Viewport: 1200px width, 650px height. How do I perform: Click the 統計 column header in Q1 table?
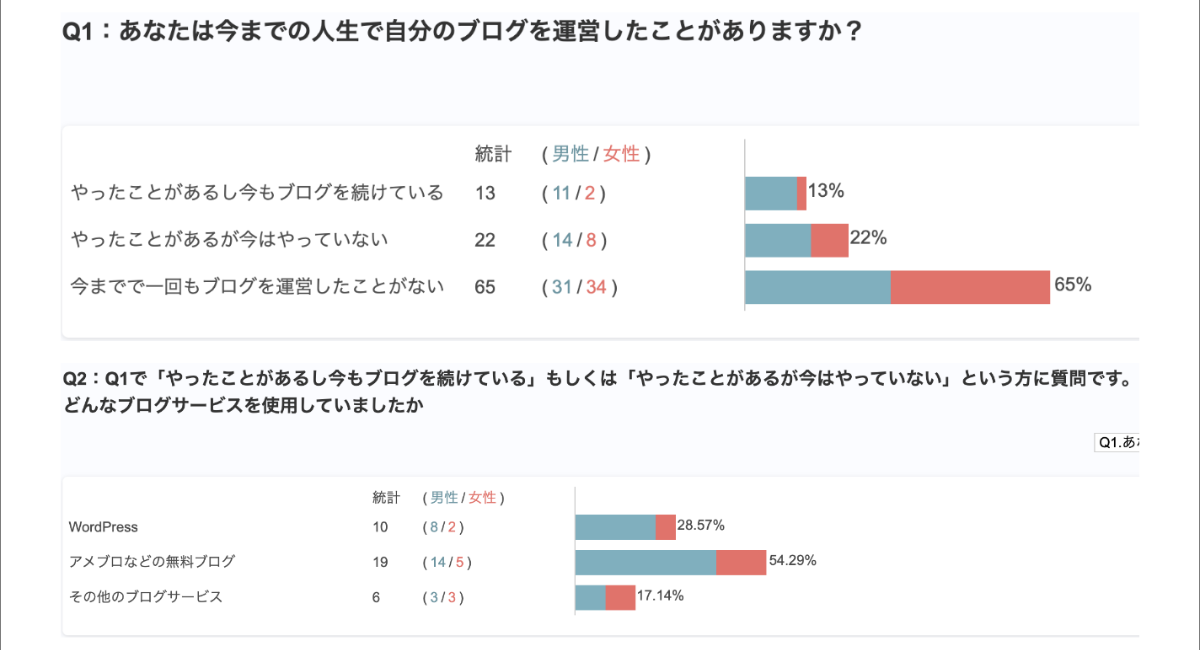tap(493, 154)
